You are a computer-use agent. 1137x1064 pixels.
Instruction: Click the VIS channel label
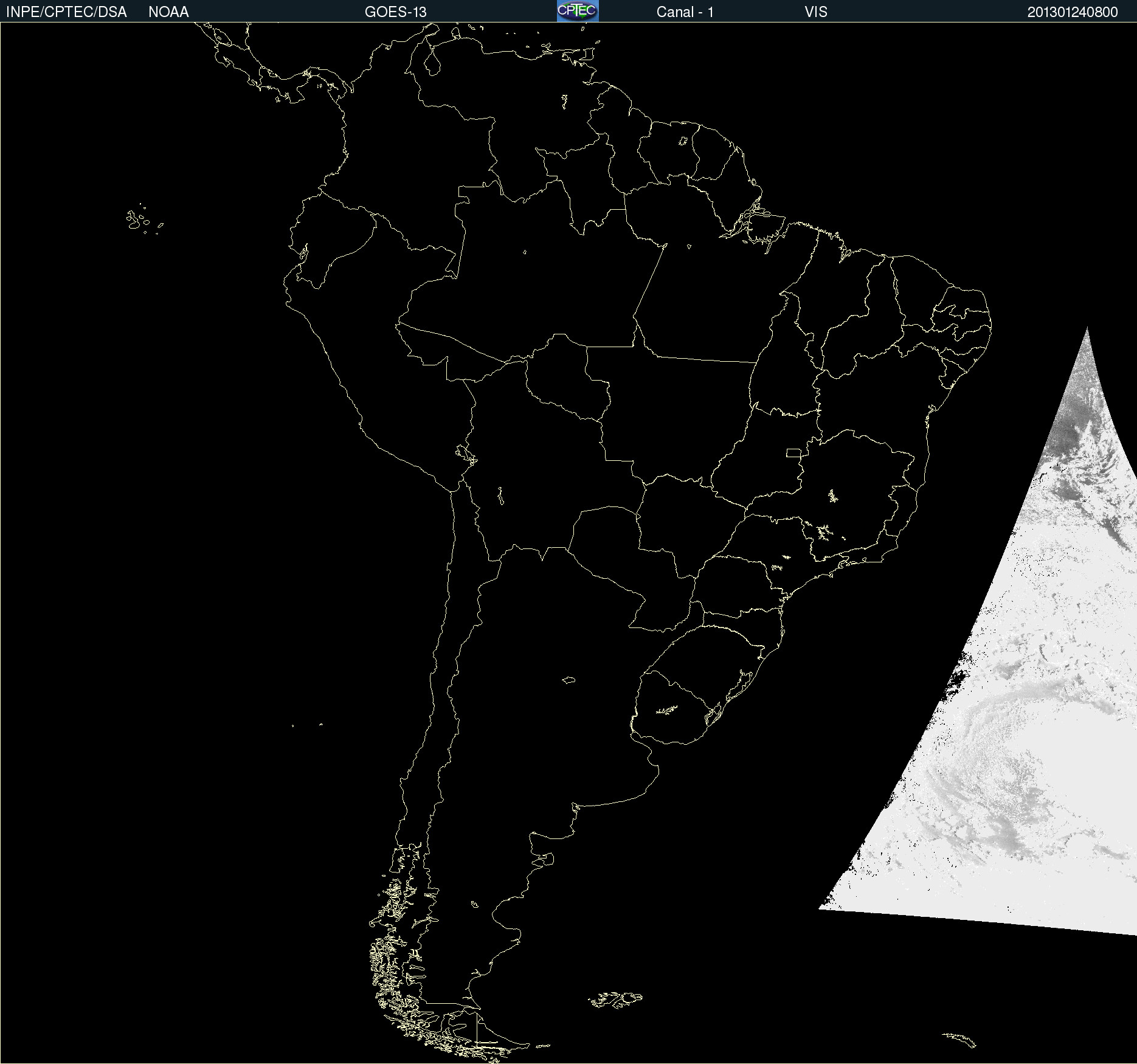(x=816, y=12)
